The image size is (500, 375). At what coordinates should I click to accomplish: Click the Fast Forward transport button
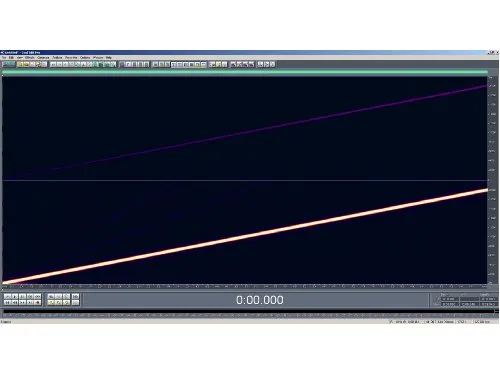pyautogui.click(x=22, y=302)
